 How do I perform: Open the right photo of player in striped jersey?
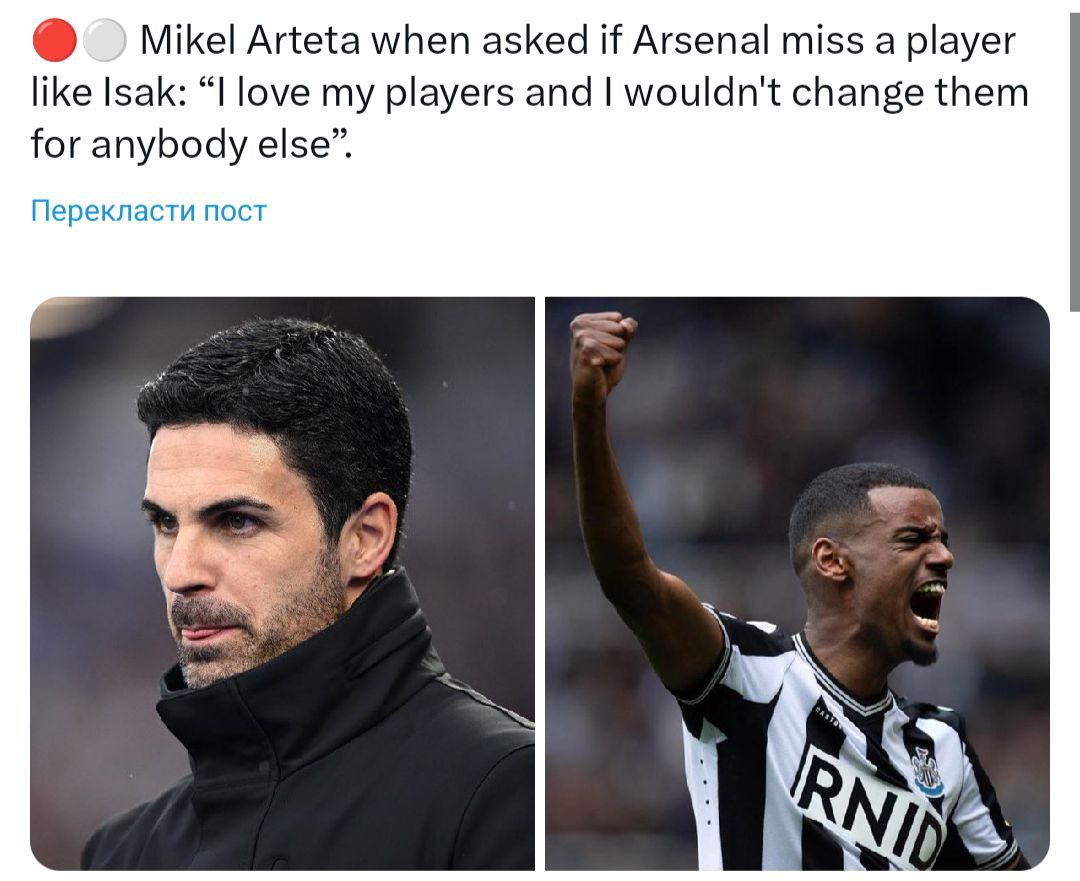click(797, 583)
